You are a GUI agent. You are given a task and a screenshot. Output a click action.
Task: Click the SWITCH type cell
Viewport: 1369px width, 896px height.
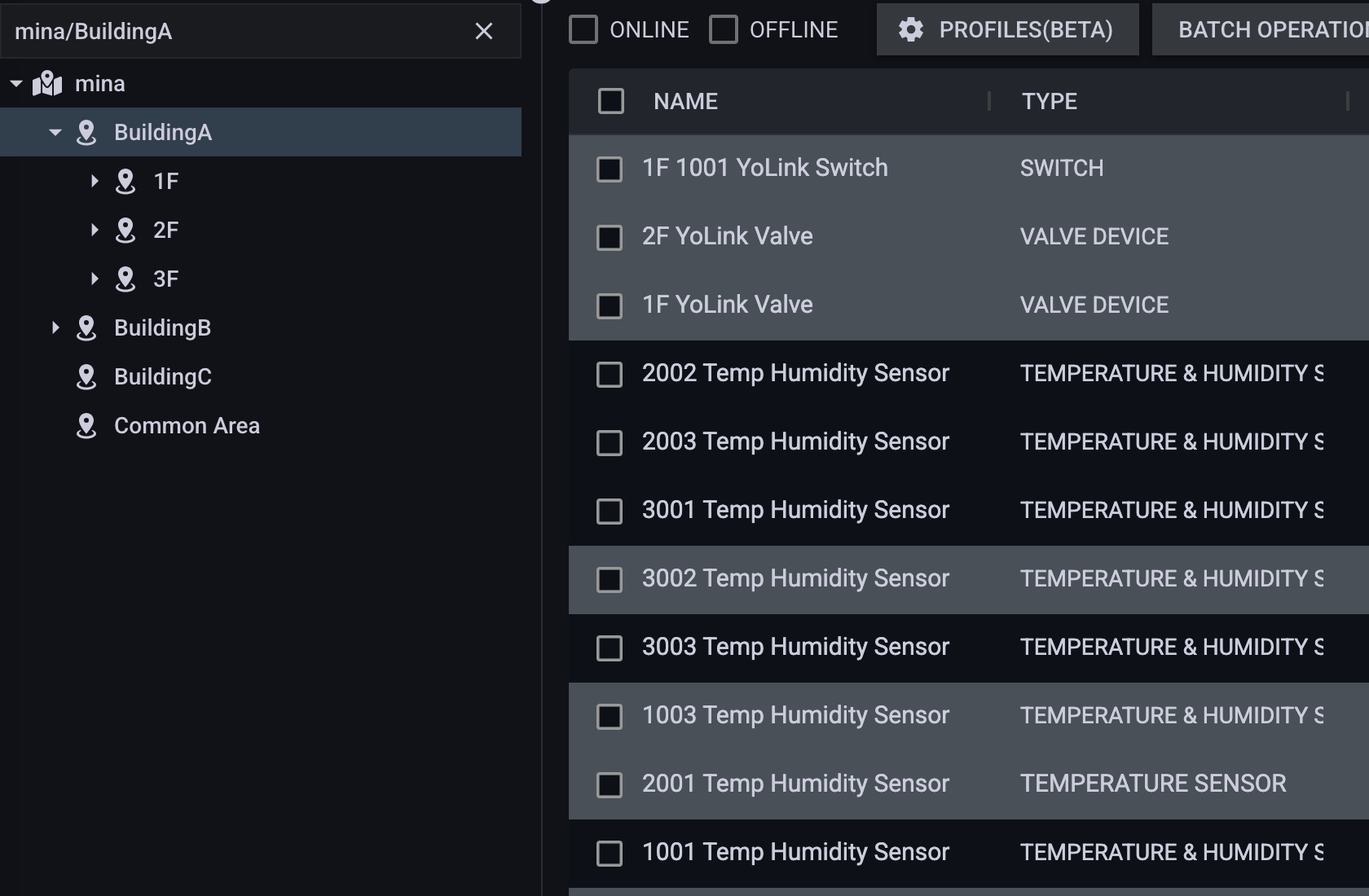pos(1062,168)
